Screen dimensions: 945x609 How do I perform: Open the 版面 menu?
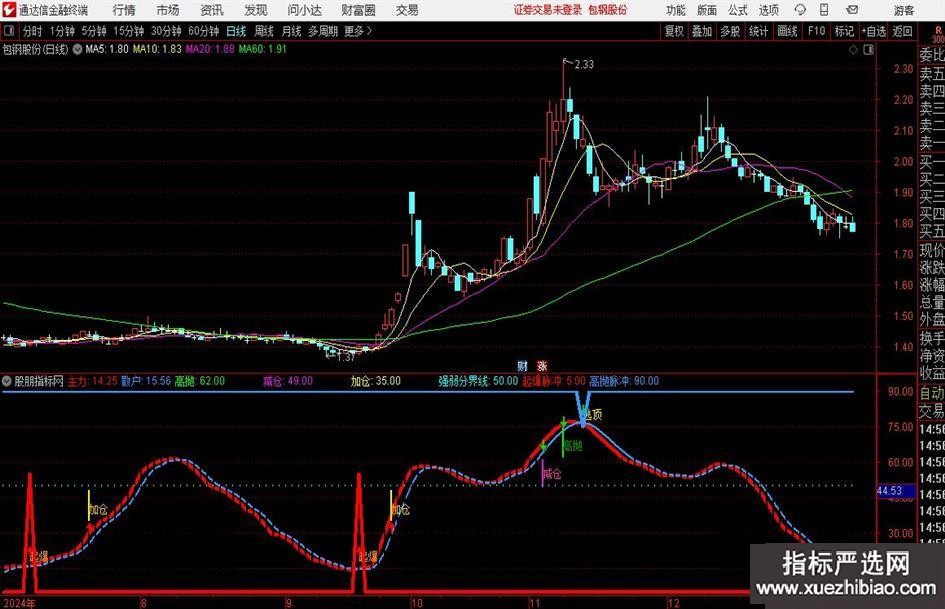pos(706,10)
